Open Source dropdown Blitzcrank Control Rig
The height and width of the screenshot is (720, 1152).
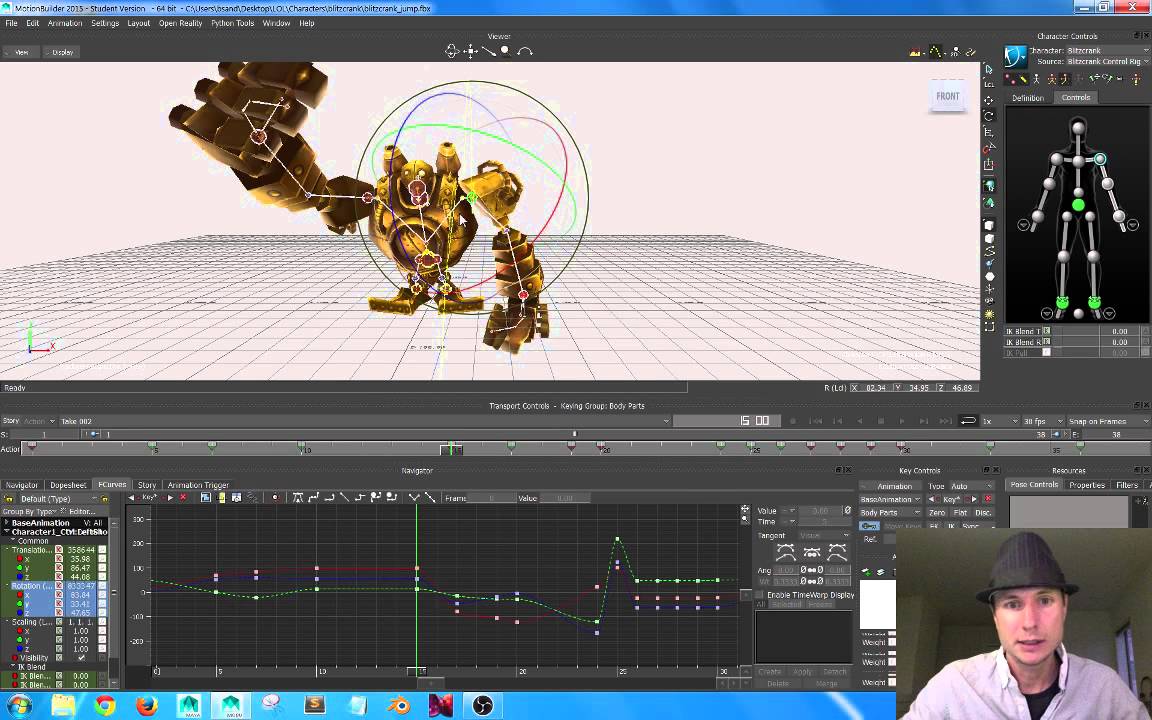click(x=1108, y=61)
